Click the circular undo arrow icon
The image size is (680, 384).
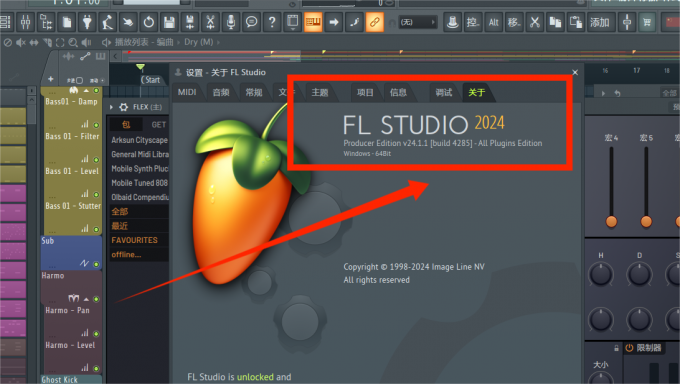click(149, 22)
